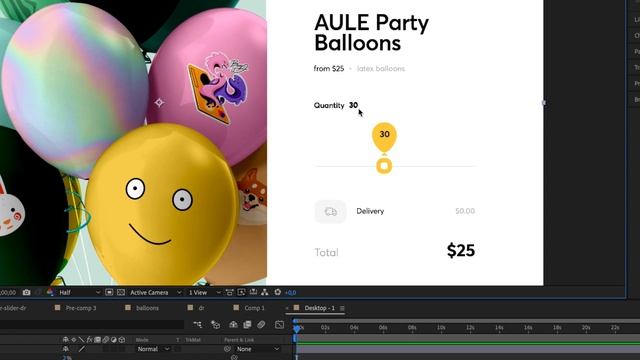Click the 02s mark on time ruler

(x=325, y=328)
